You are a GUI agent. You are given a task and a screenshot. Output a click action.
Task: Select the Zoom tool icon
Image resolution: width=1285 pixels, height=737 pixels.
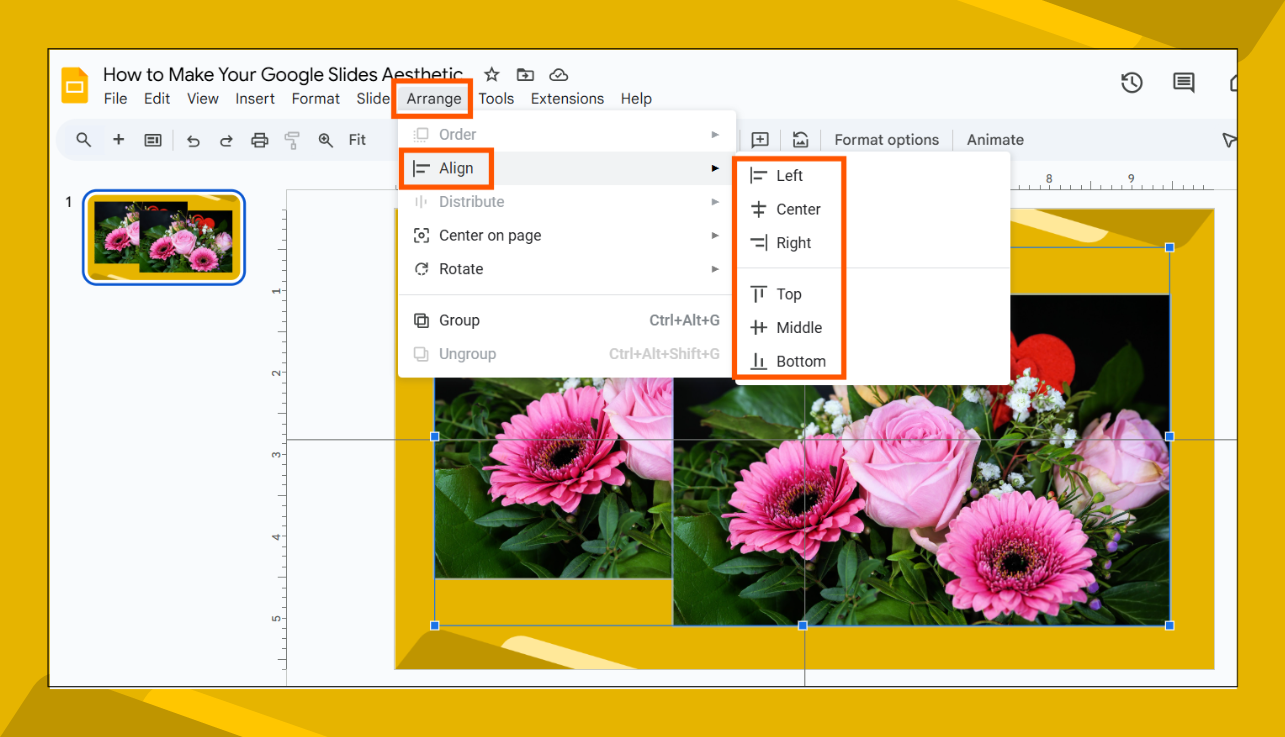325,140
